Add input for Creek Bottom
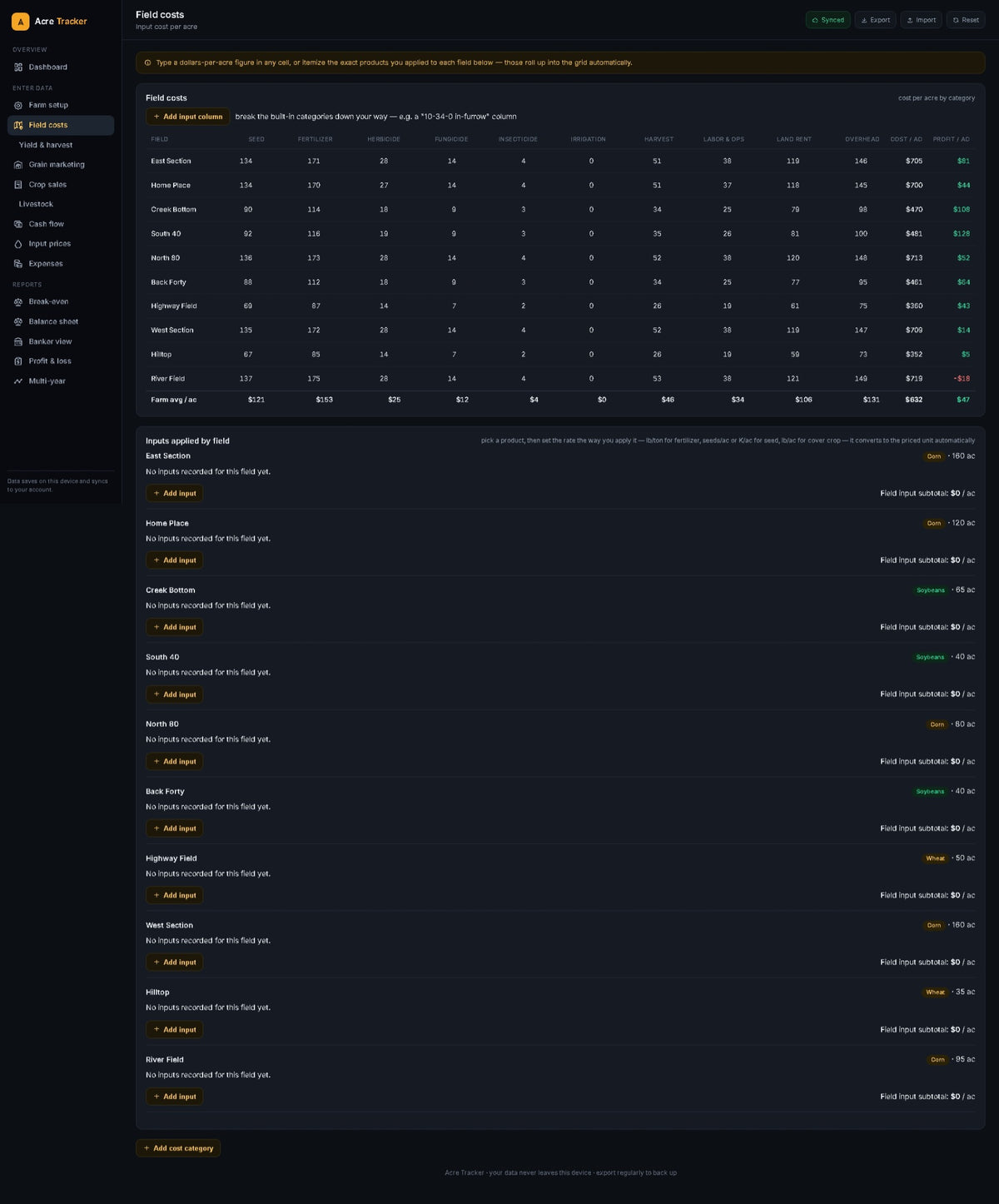The image size is (999, 1204). [174, 627]
